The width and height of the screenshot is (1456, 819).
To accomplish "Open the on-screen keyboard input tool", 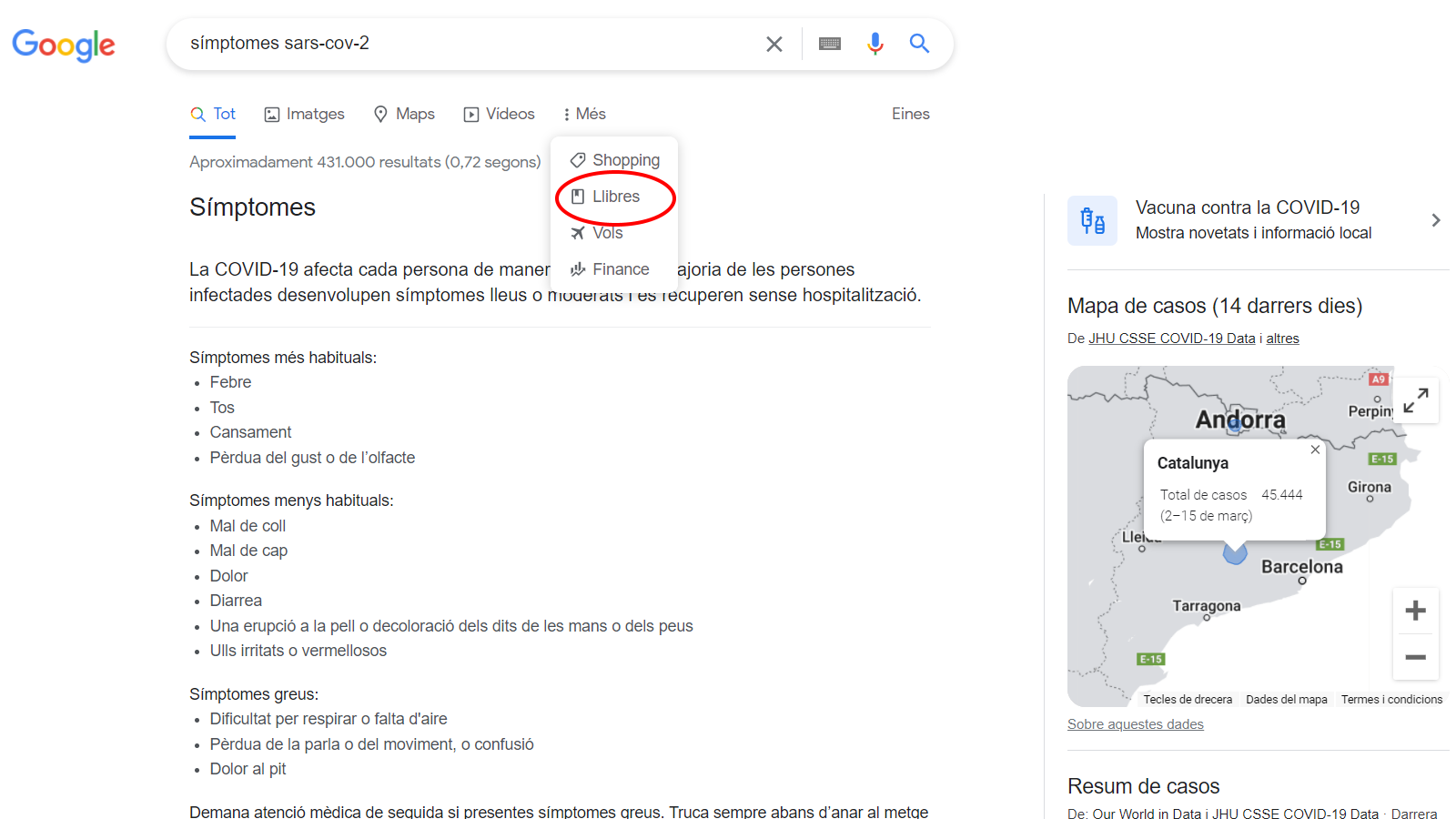I will (829, 44).
